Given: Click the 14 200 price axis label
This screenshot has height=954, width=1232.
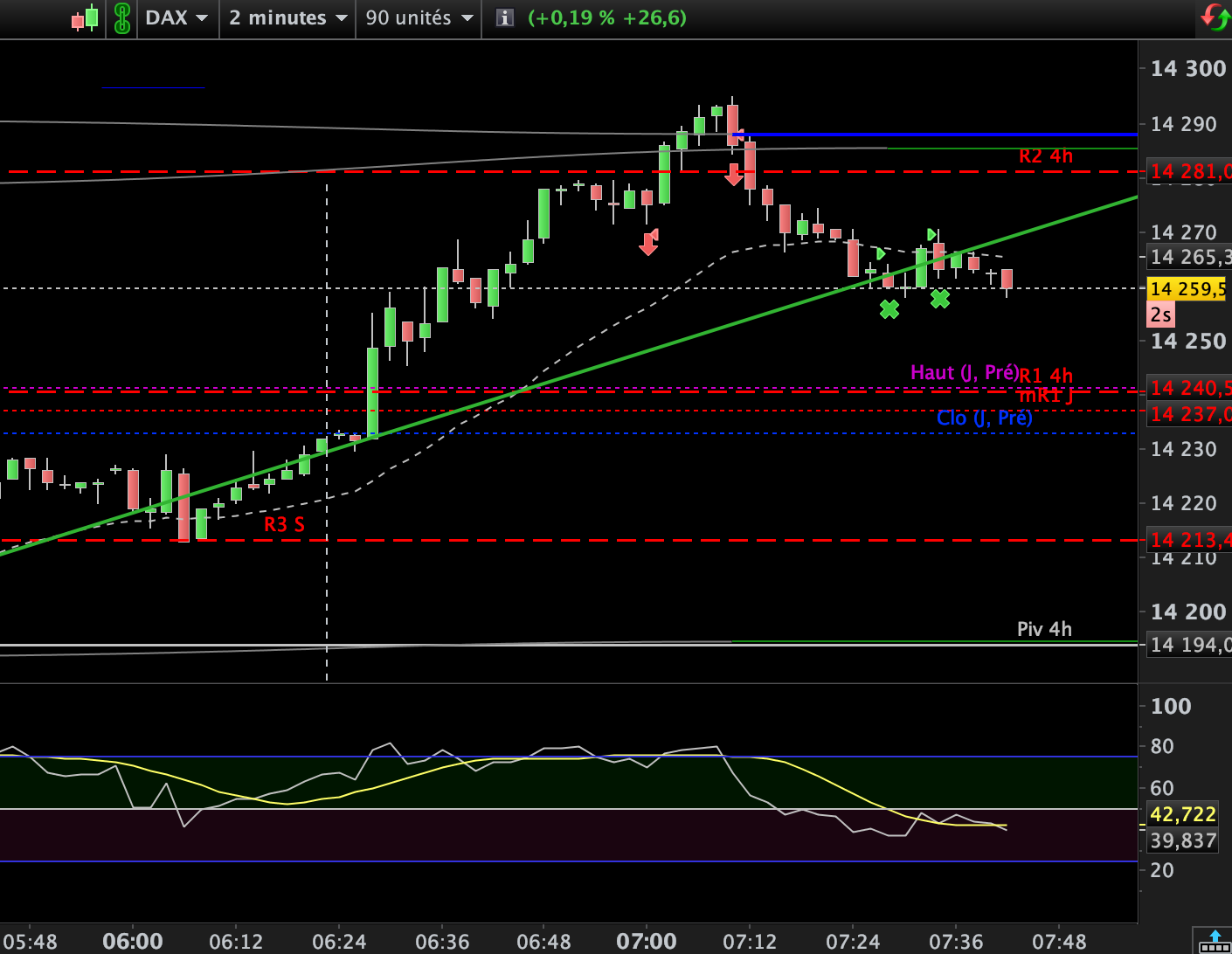Looking at the screenshot, I should 1188,612.
